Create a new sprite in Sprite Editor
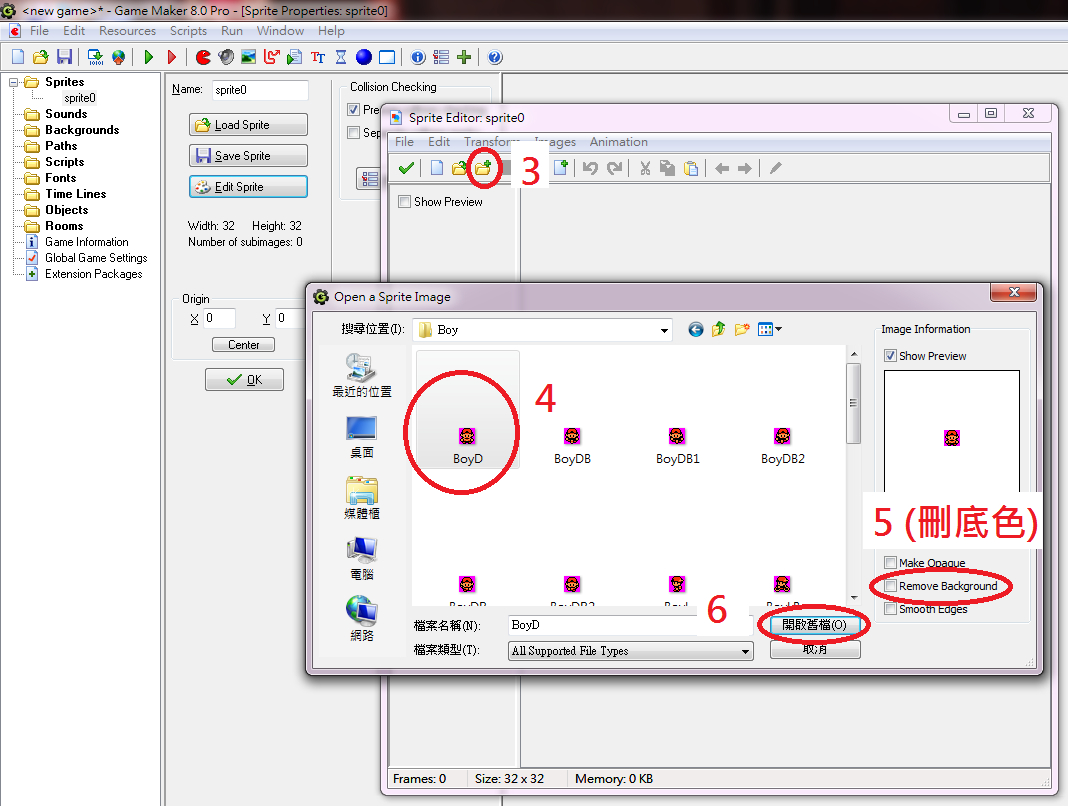This screenshot has width=1068, height=806. coord(437,168)
